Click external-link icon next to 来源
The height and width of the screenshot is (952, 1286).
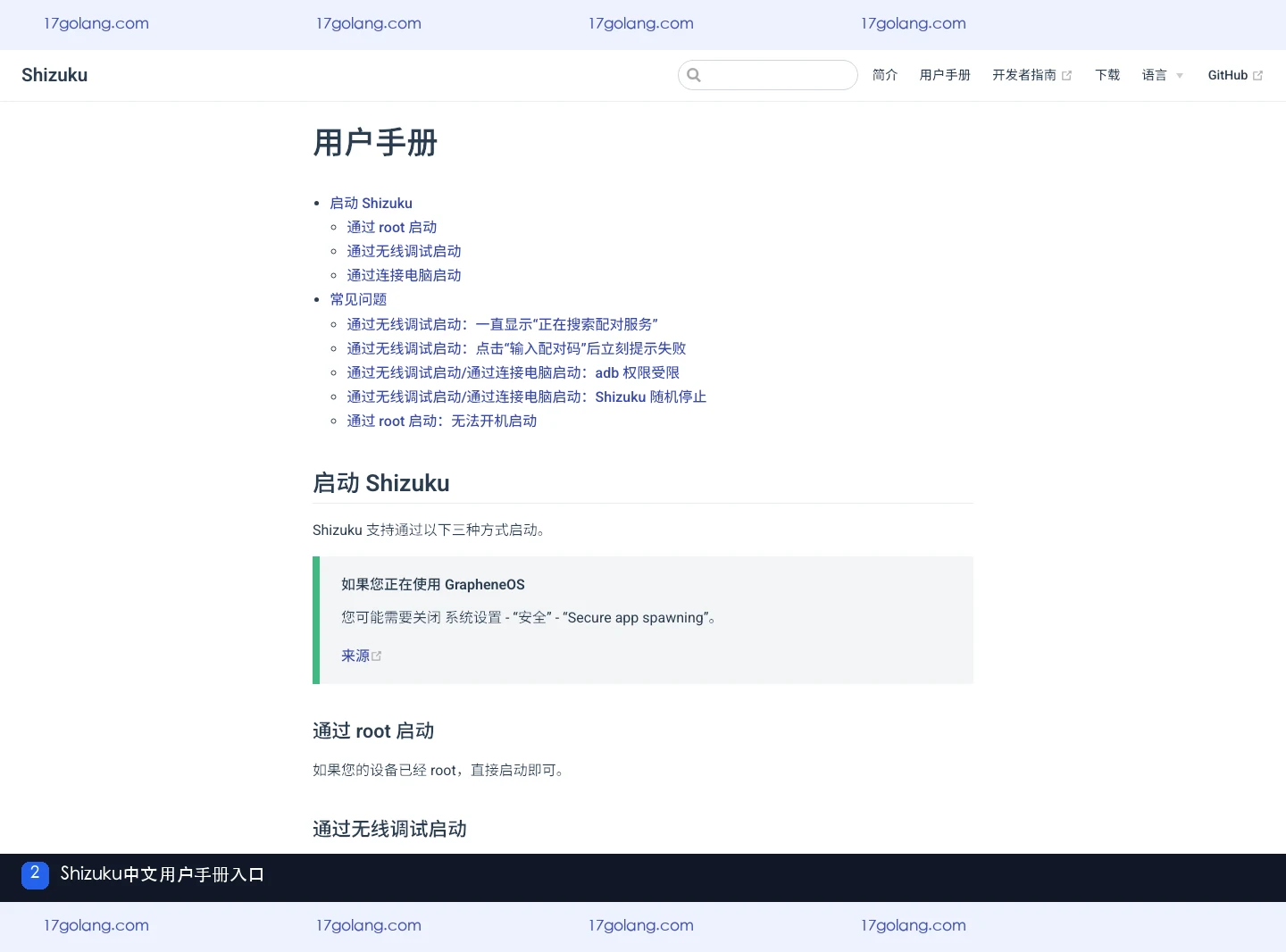coord(377,656)
